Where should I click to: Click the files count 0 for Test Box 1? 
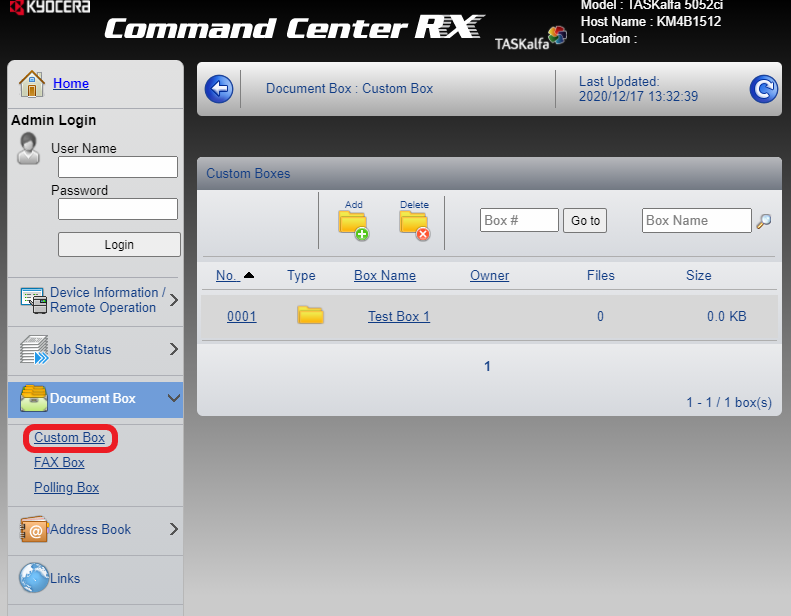pyautogui.click(x=600, y=316)
